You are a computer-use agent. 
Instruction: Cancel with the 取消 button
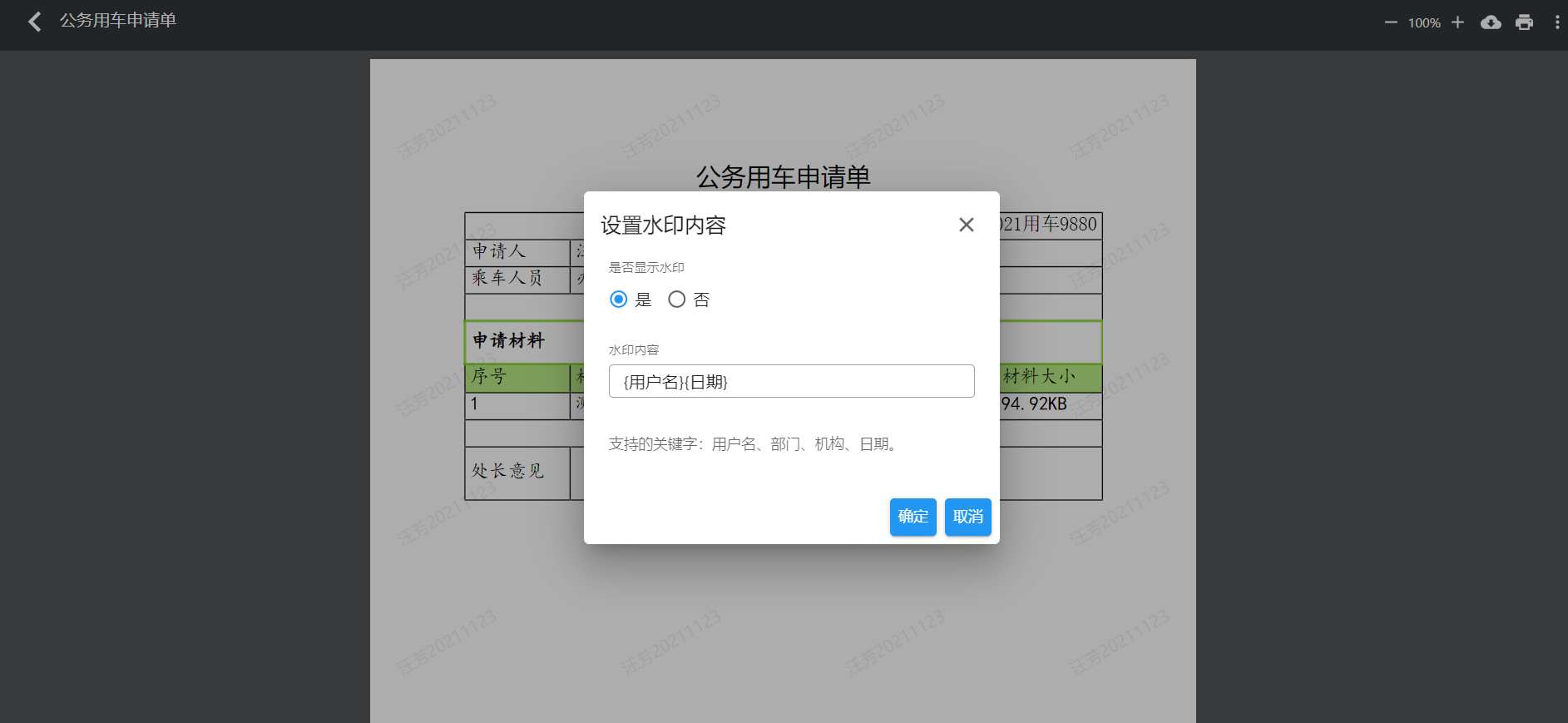pos(967,517)
